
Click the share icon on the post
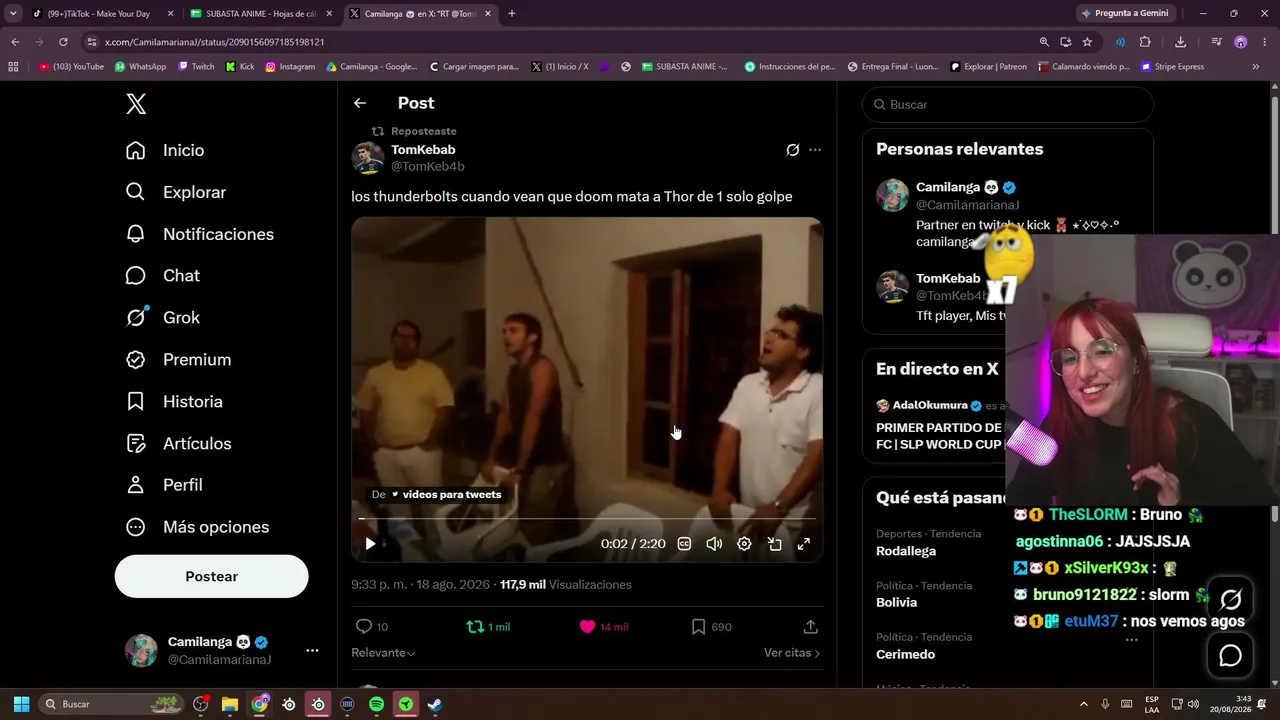tap(811, 627)
